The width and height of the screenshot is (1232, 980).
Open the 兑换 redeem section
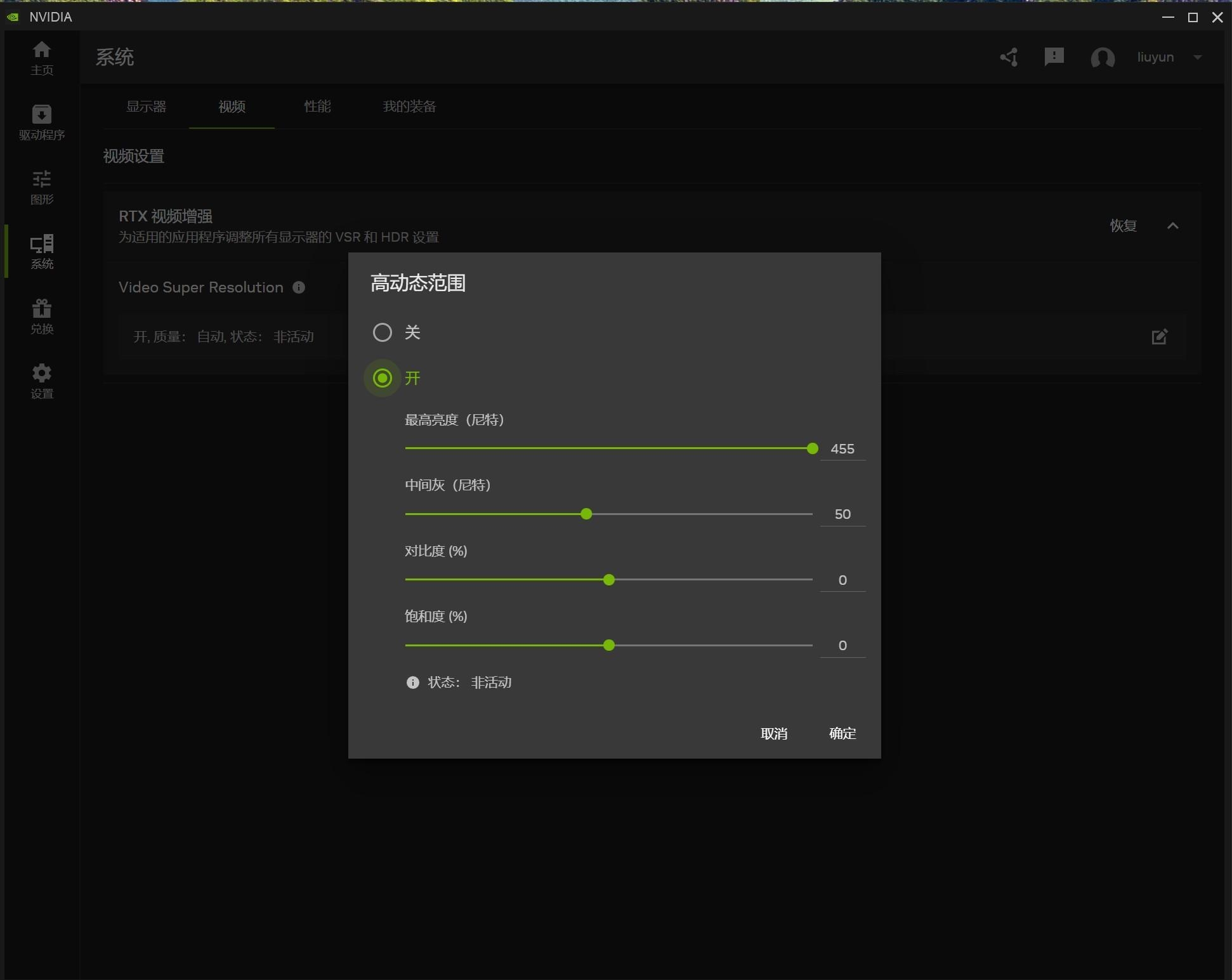[x=42, y=317]
